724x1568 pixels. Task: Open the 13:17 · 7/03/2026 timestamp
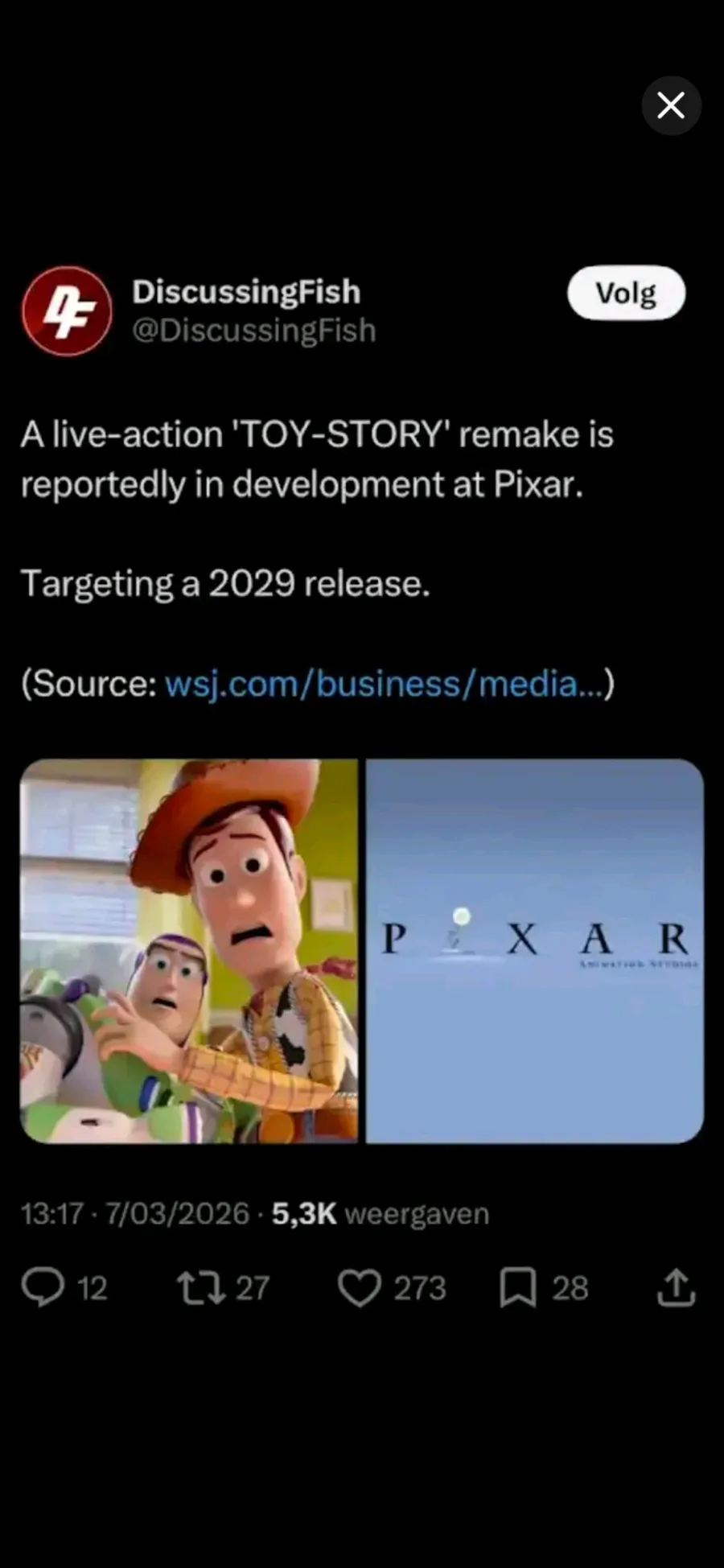point(135,1213)
